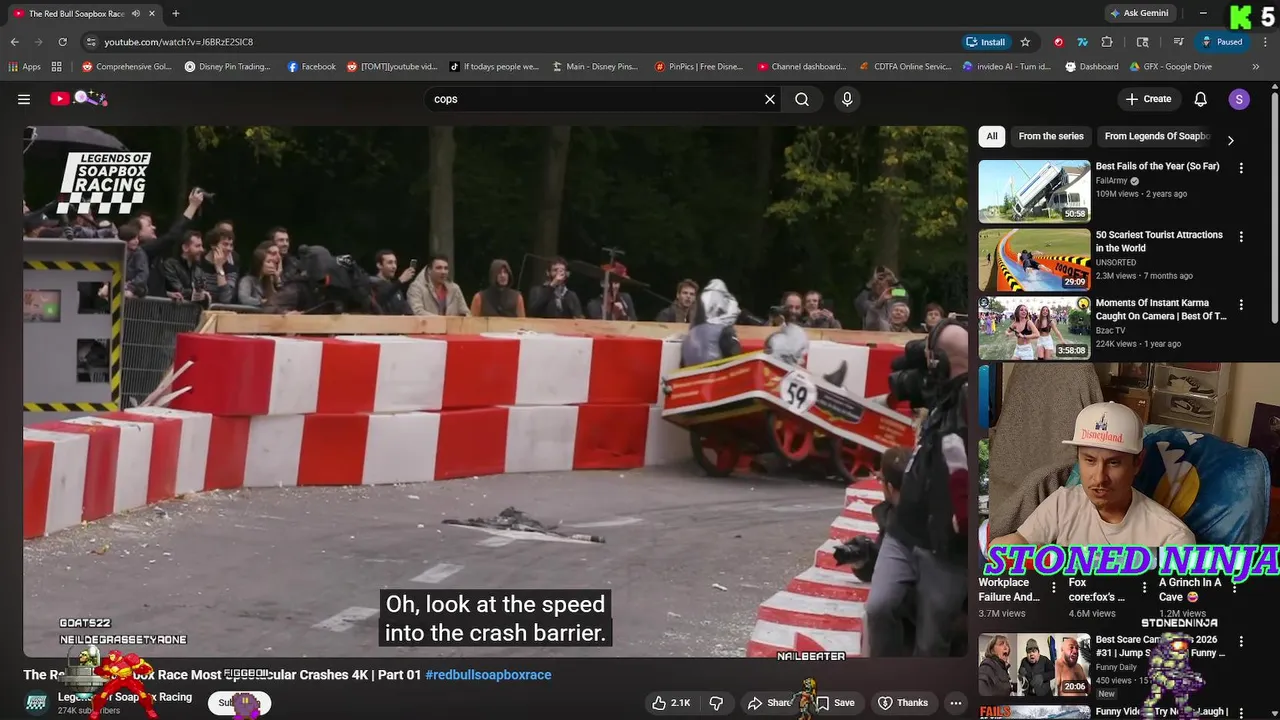
Task: Open options for Moments Of Instant Karma
Action: pos(1241,305)
